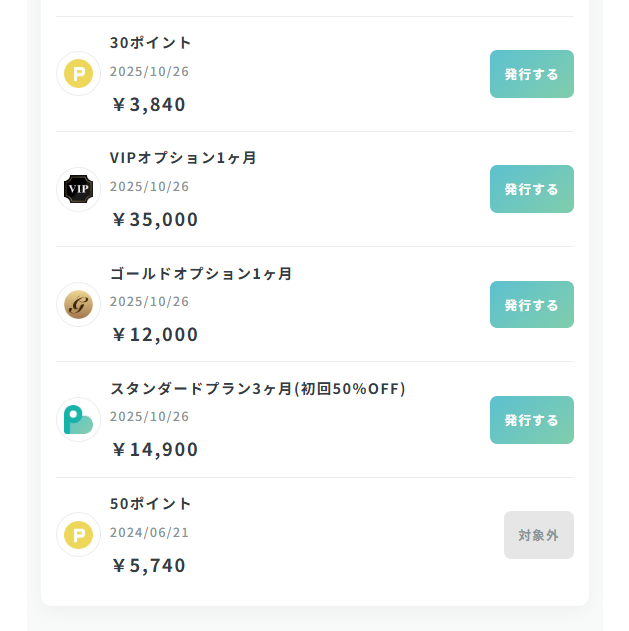Hit 発行する for スタンダードプラン3ヶ月
The image size is (629, 631).
tap(531, 420)
